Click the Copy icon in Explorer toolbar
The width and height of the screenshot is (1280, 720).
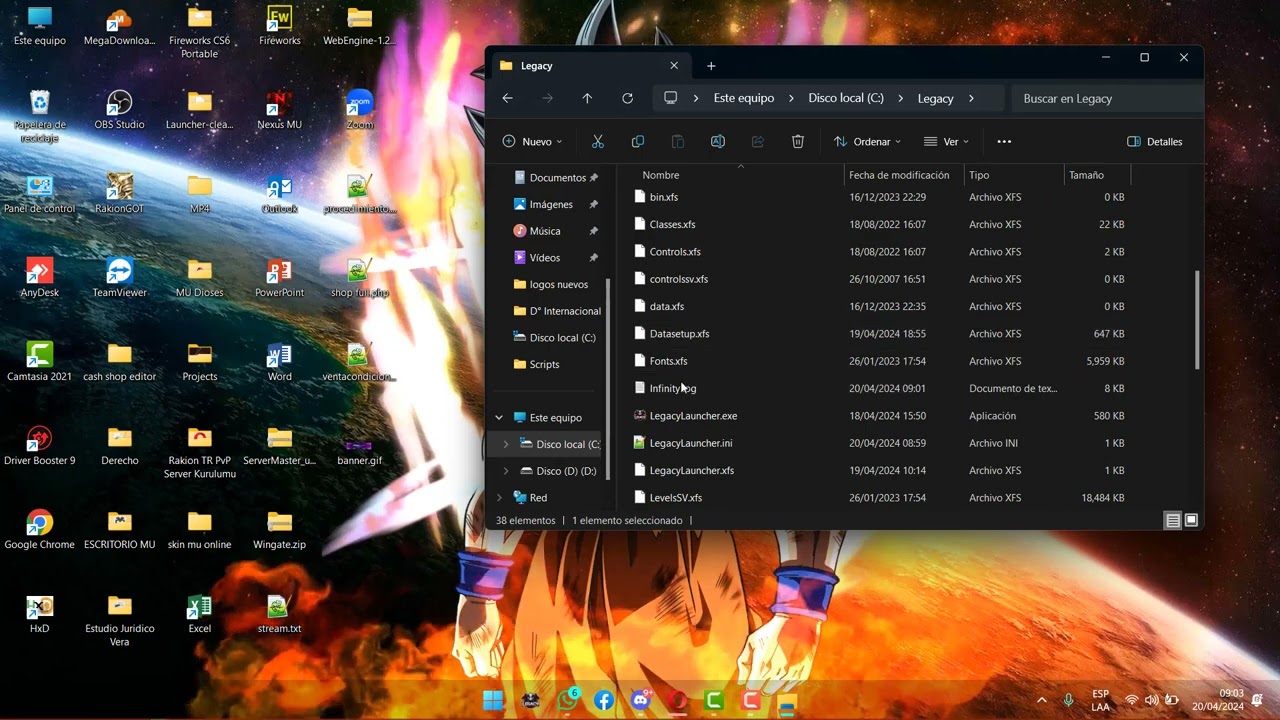tap(638, 142)
